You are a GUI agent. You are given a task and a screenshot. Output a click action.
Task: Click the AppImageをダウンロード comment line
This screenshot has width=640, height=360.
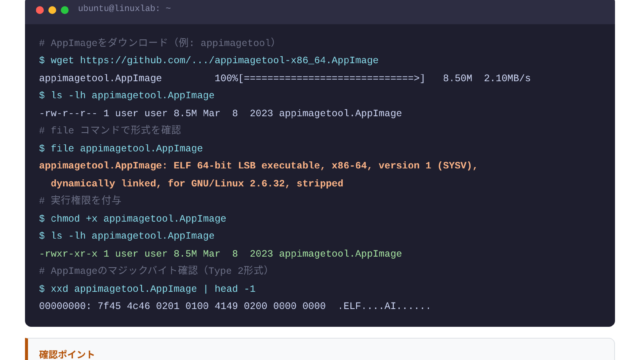pos(157,43)
